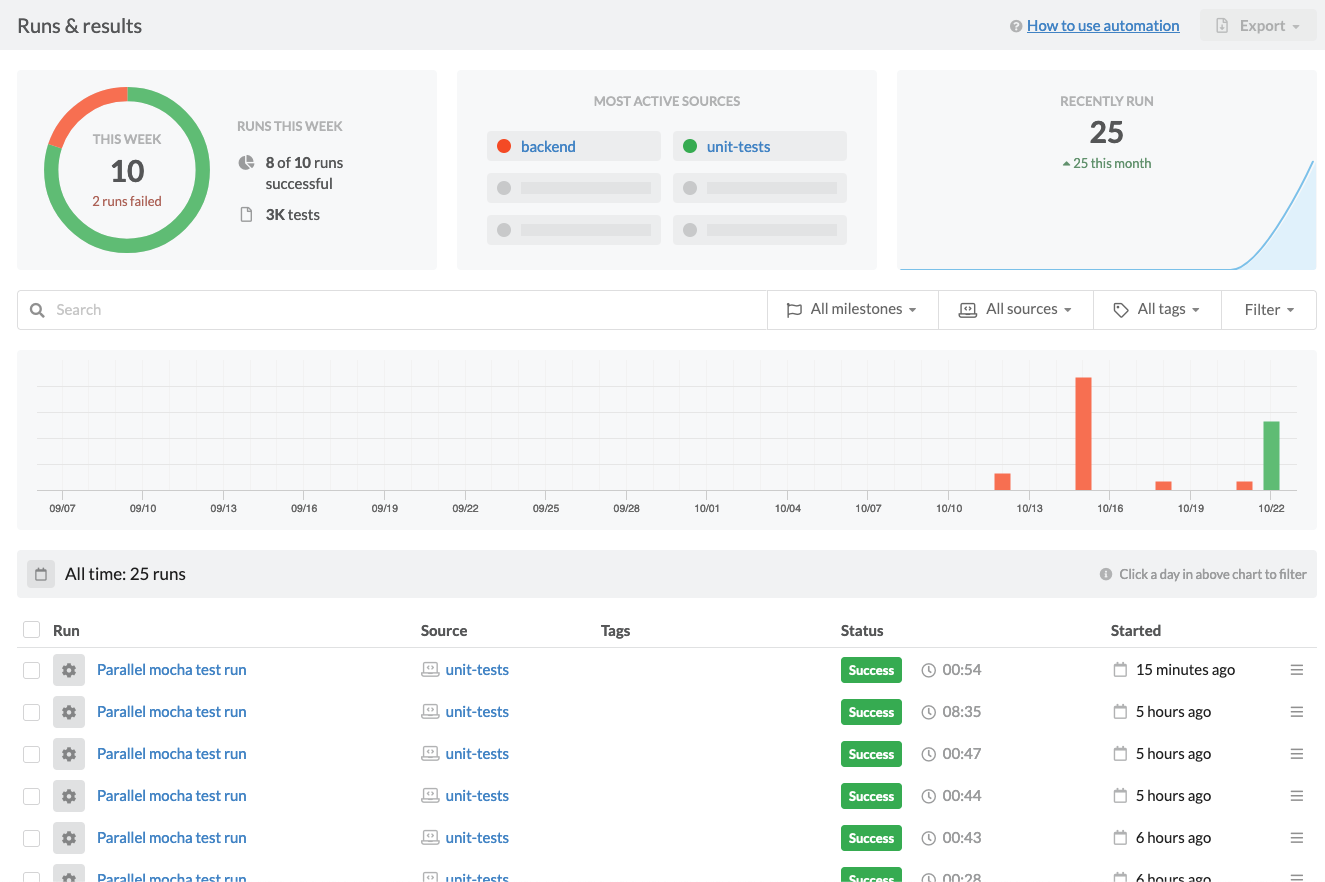Open Parallel mocha test run lasting 00:44
The image size is (1325, 882).
pos(171,796)
